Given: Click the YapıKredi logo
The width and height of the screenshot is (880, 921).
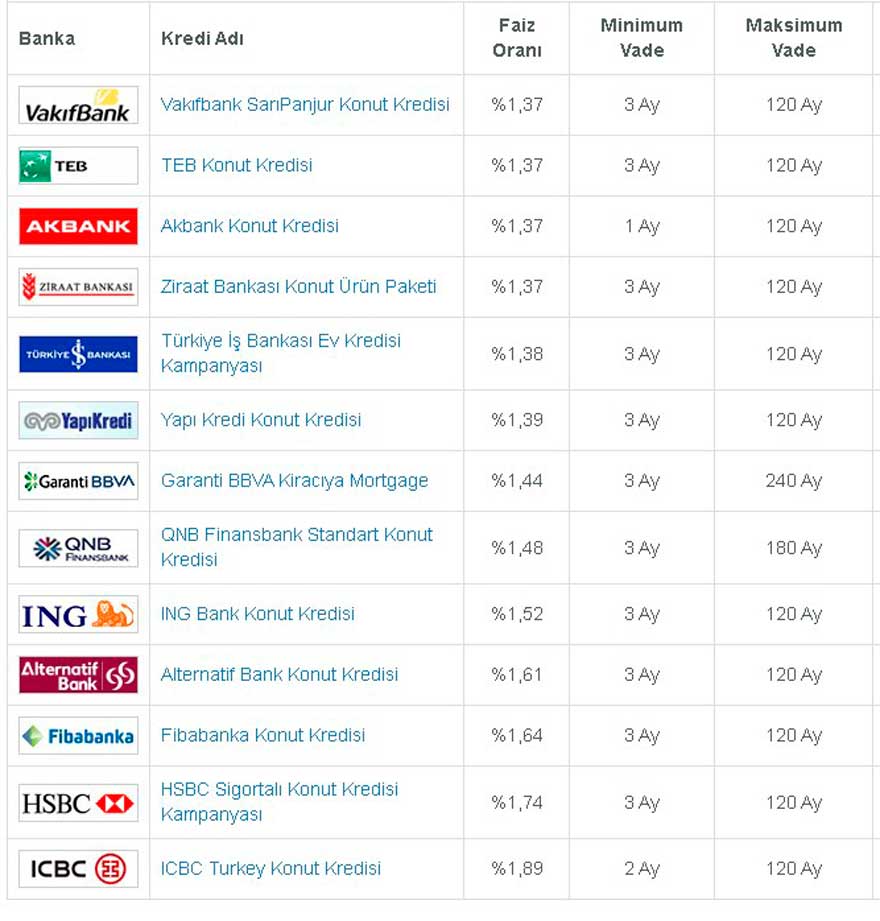Looking at the screenshot, I should tap(78, 421).
